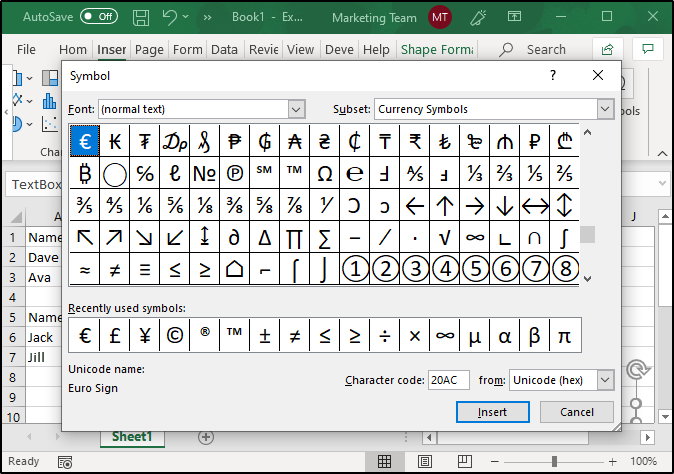The height and width of the screenshot is (474, 674).
Task: Click the symbol grid scrollbar thumb
Action: (587, 235)
